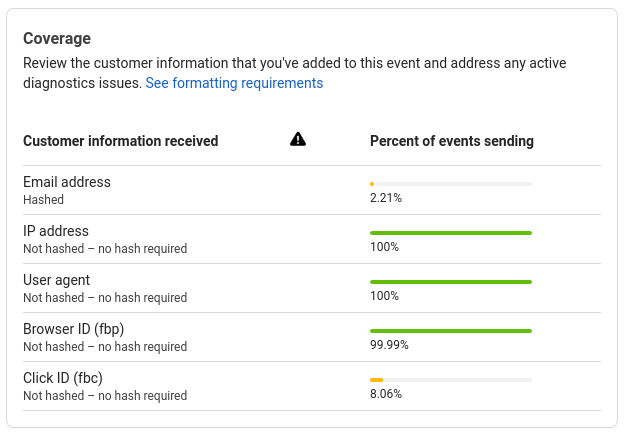Click the Browser ID 99.99% progress bar
The image size is (626, 432).
click(451, 331)
